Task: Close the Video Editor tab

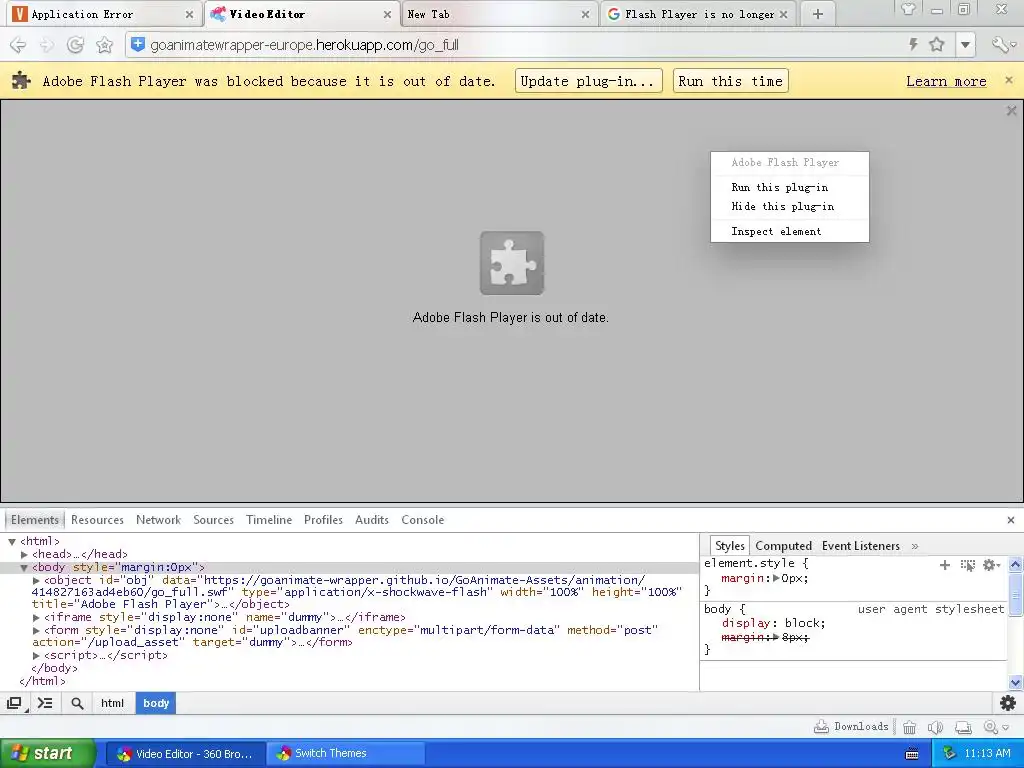Action: point(387,14)
